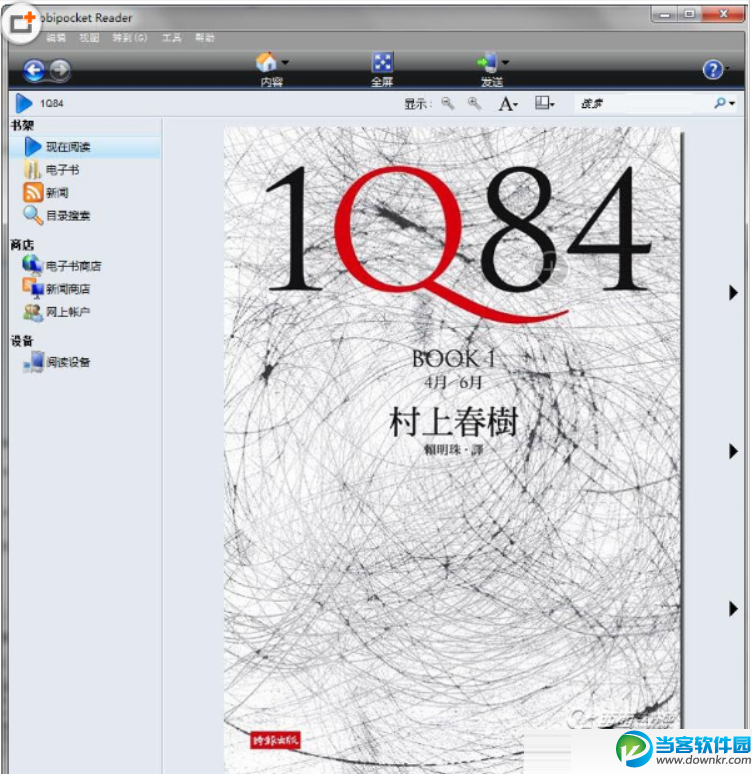752x774 pixels.
Task: Open 网上帐户 online account
Action: [x=56, y=311]
